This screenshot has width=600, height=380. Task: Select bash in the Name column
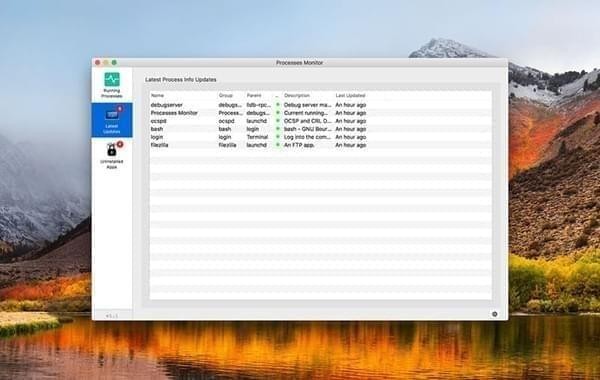[x=157, y=129]
